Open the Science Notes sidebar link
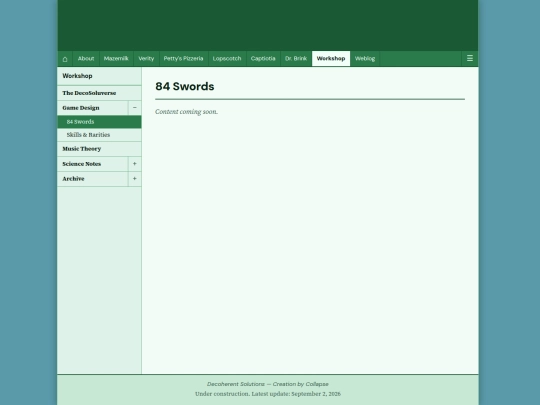The image size is (540, 405). (x=93, y=164)
